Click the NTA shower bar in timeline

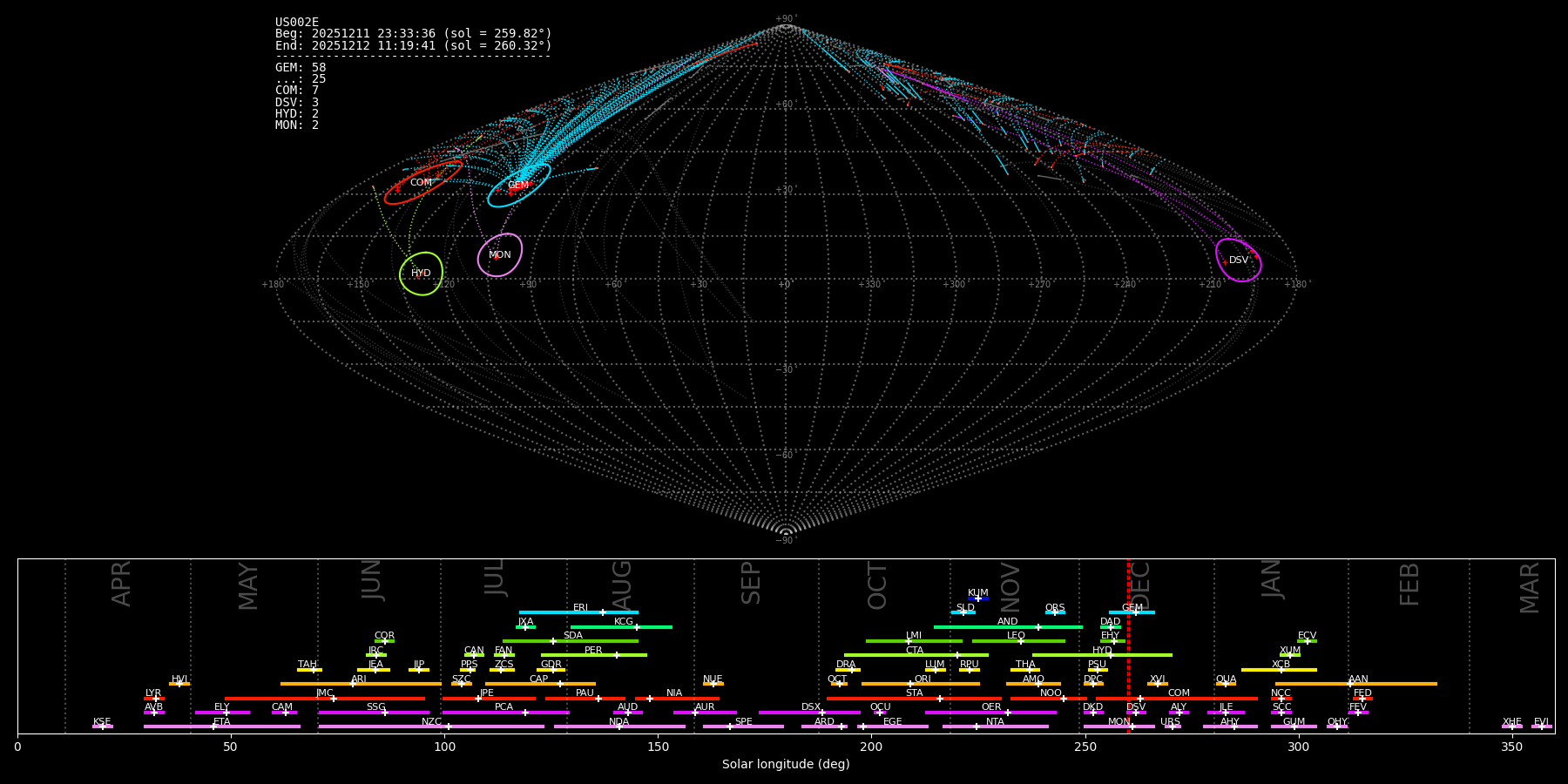tap(996, 727)
